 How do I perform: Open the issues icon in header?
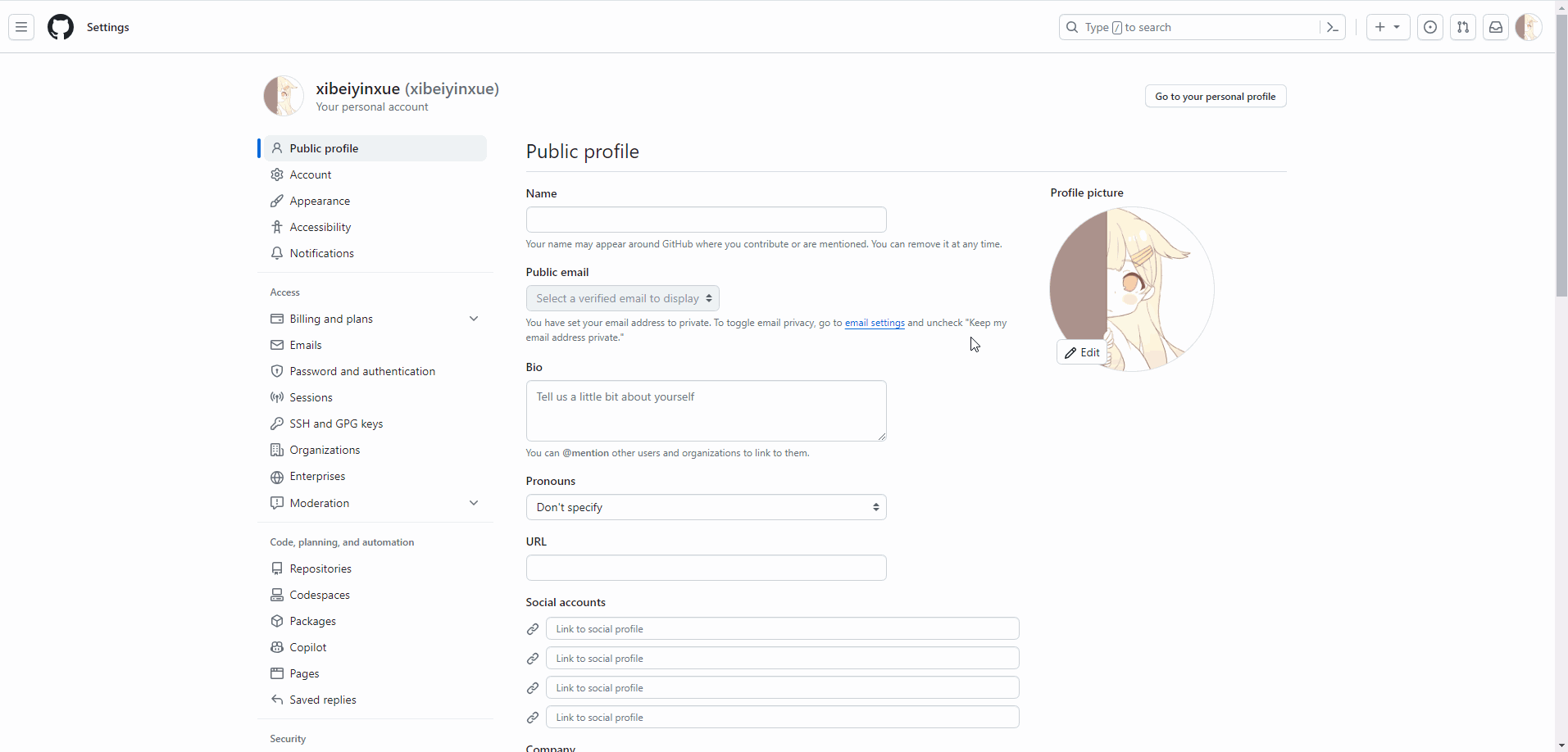[x=1430, y=27]
